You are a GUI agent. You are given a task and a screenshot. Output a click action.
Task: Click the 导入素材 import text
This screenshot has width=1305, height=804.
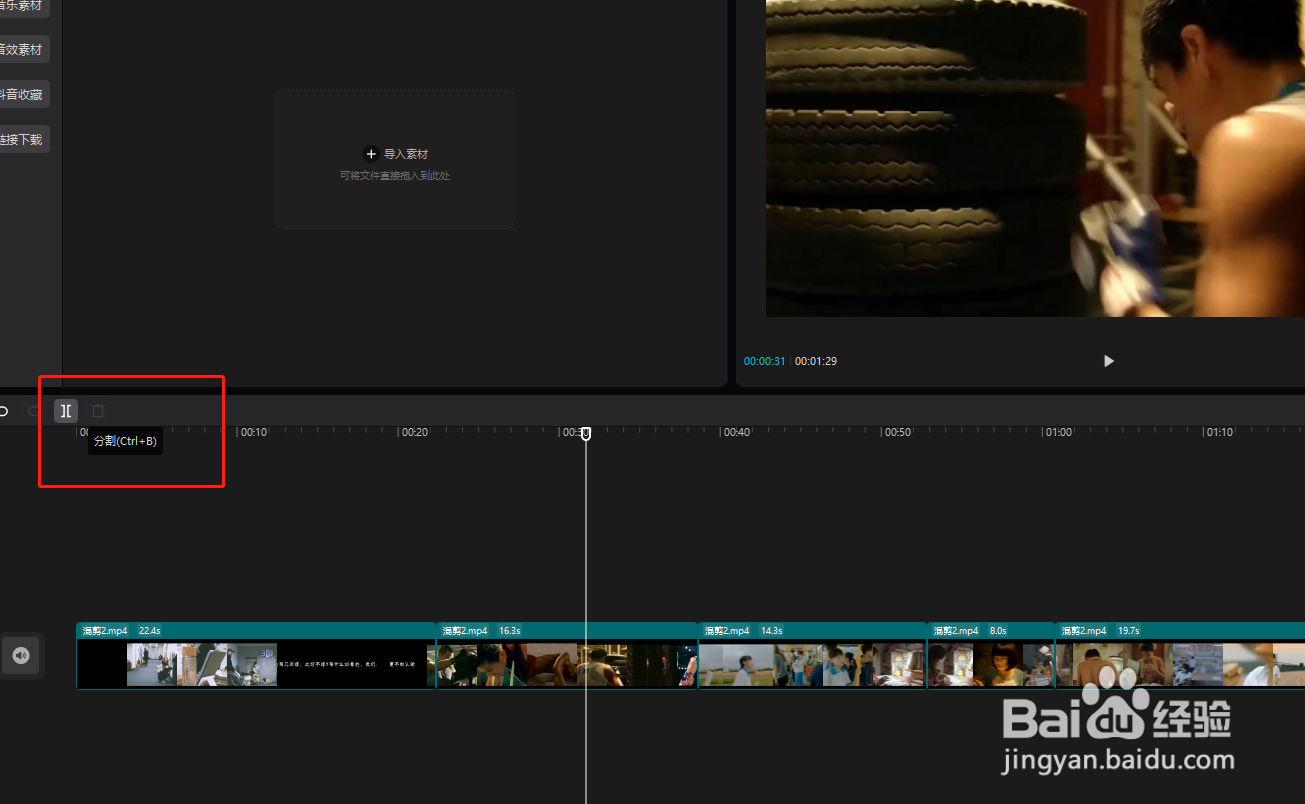(x=406, y=154)
